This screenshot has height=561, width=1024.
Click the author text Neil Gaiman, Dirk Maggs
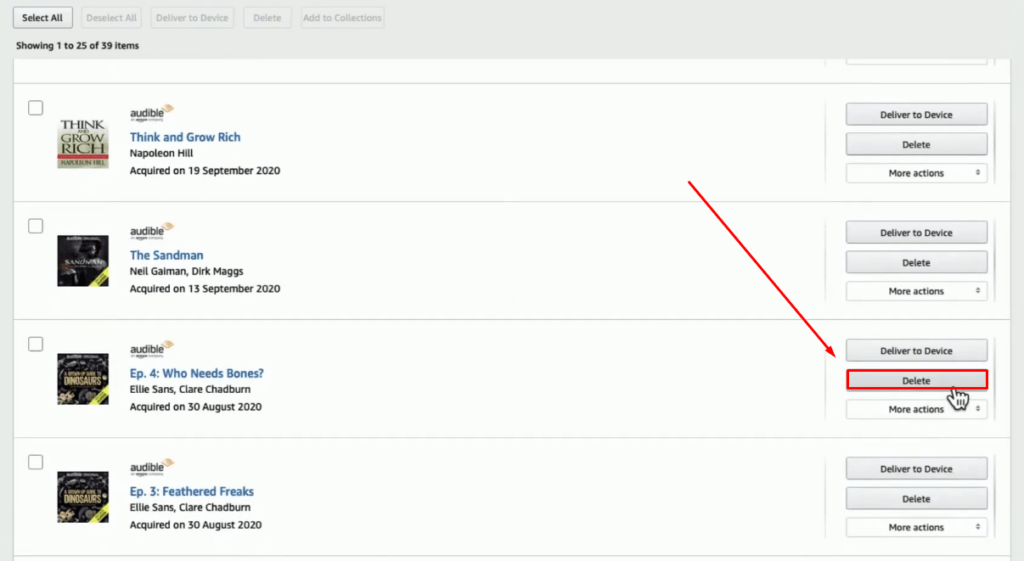[x=186, y=271]
